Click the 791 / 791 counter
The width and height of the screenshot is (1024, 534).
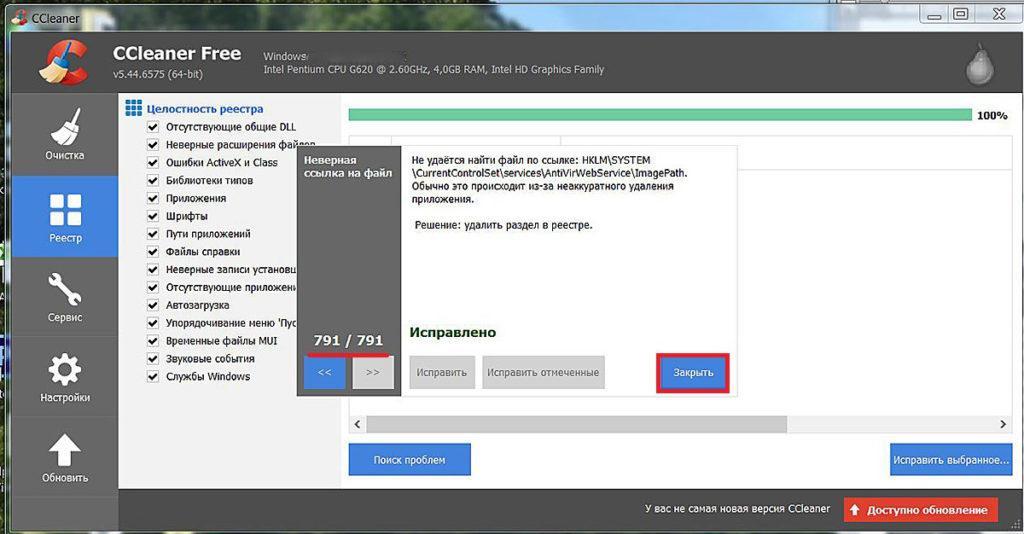click(x=348, y=340)
